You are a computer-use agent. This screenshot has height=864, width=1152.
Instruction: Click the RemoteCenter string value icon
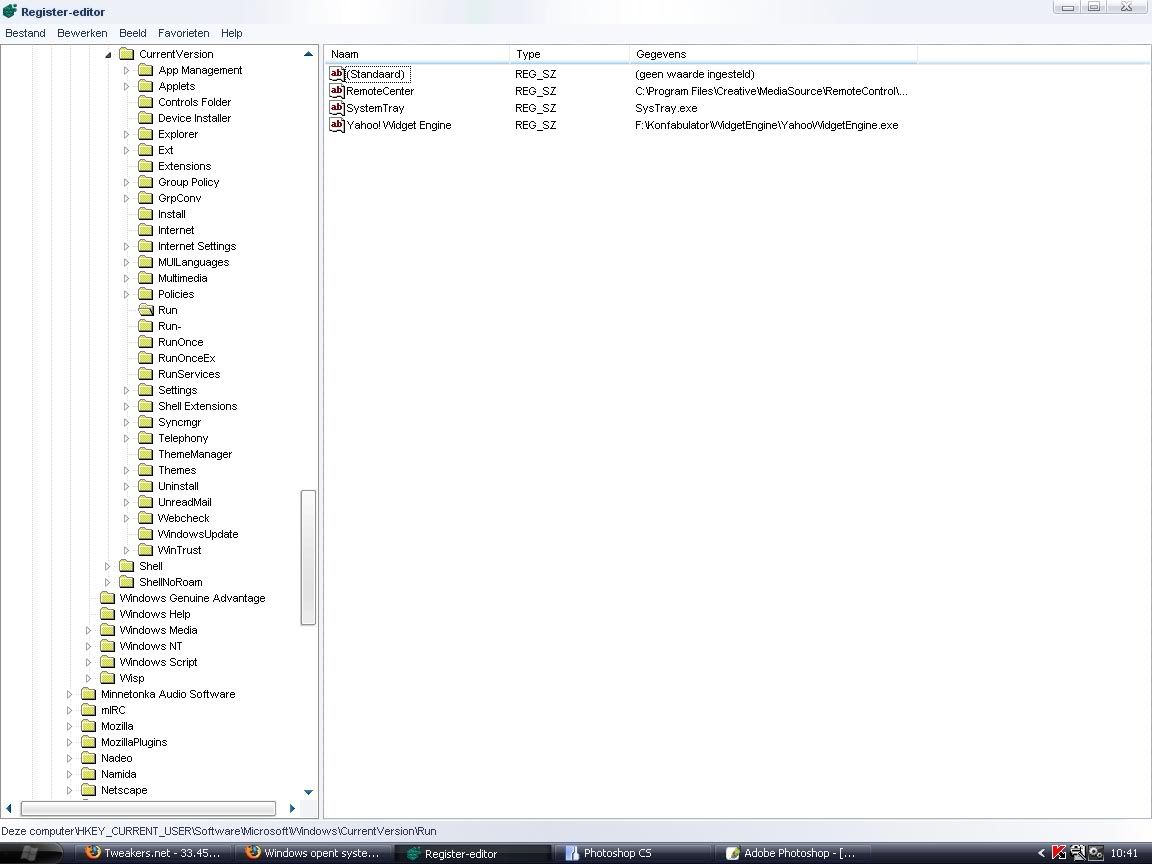click(x=337, y=91)
